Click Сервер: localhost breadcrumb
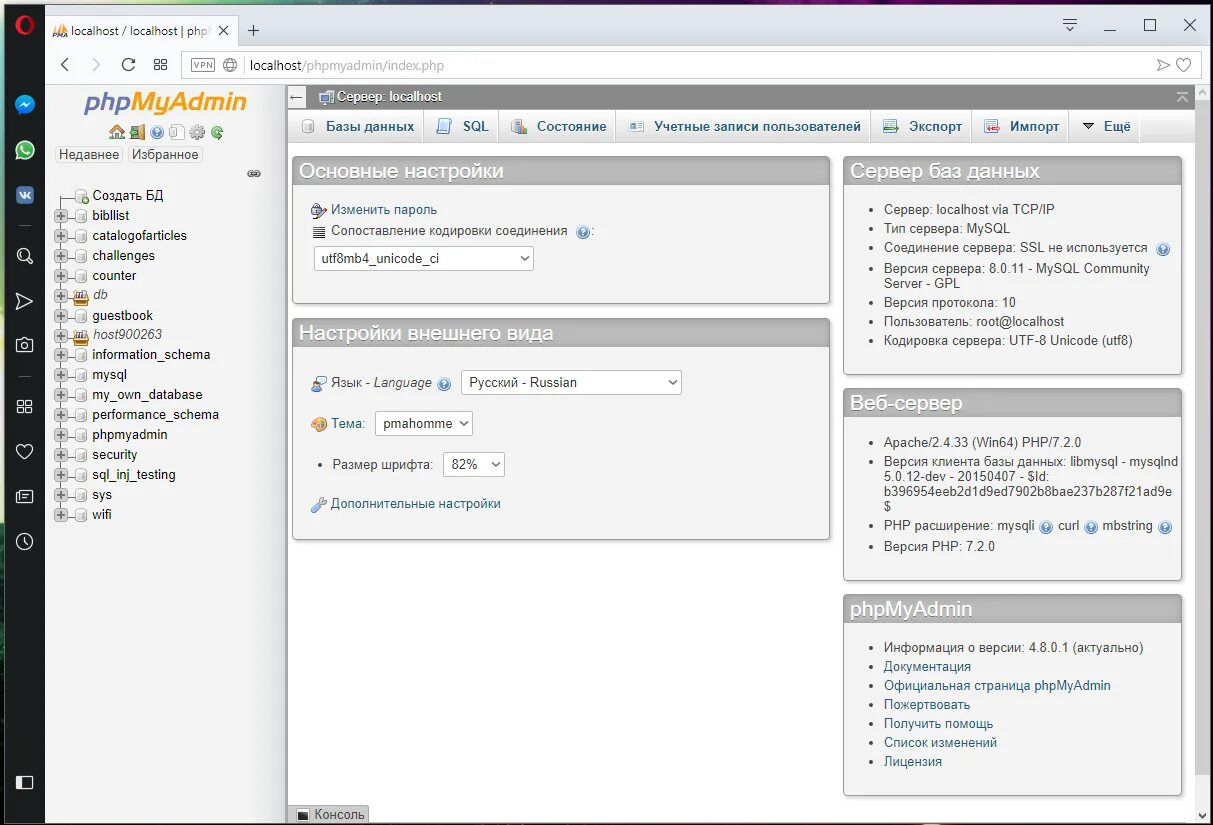Viewport: 1213px width, 825px height. click(389, 97)
